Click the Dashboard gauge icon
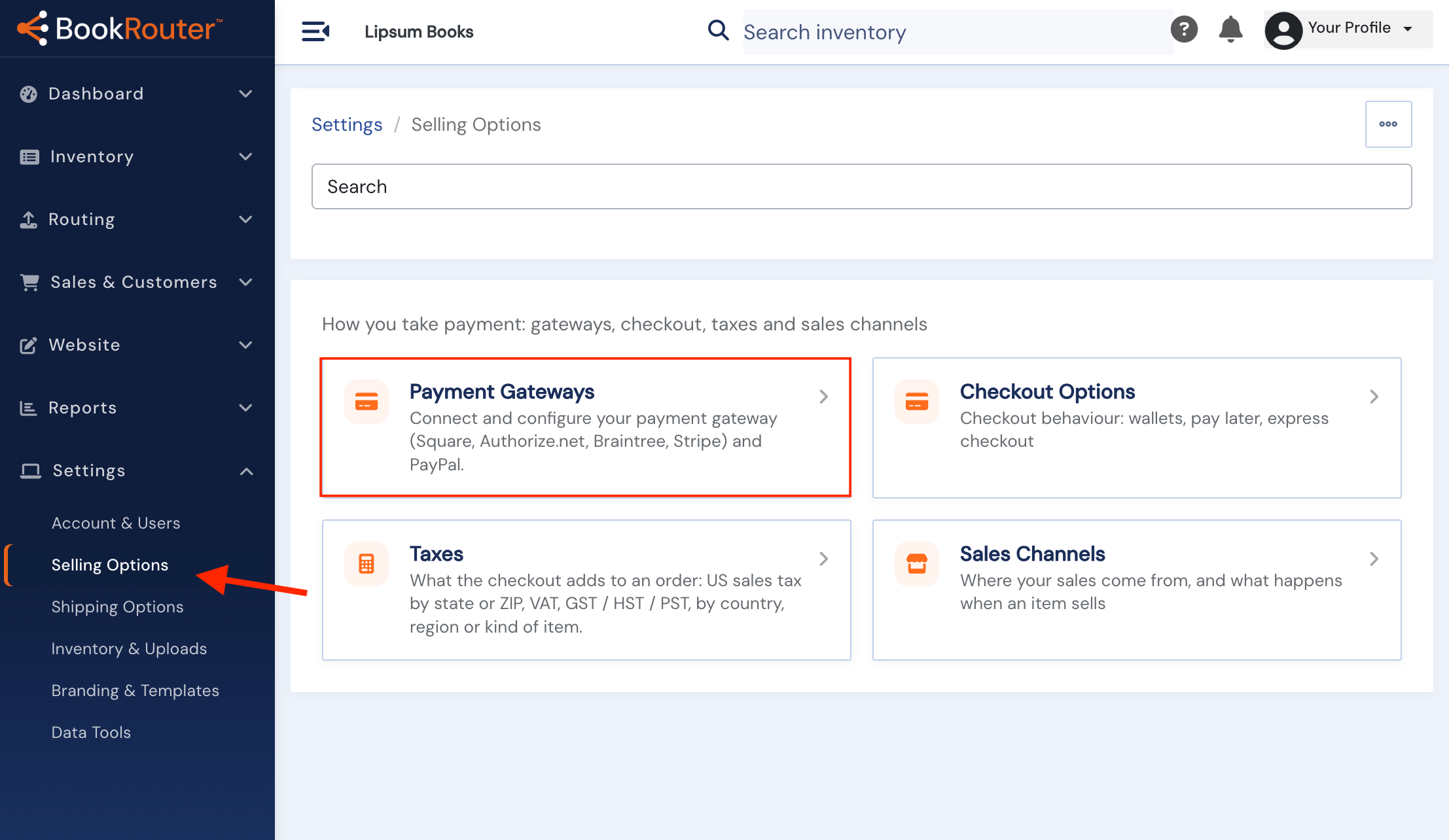The width and height of the screenshot is (1449, 840). (29, 94)
